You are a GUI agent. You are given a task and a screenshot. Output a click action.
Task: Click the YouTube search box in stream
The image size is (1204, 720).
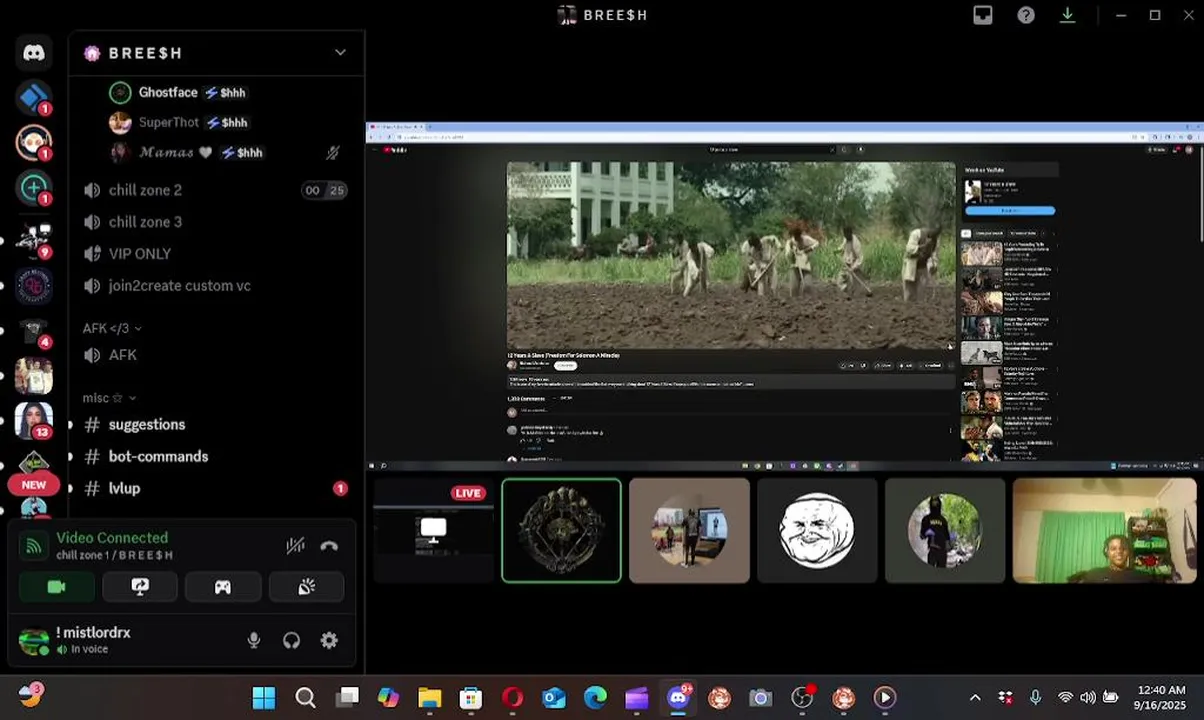pos(770,150)
